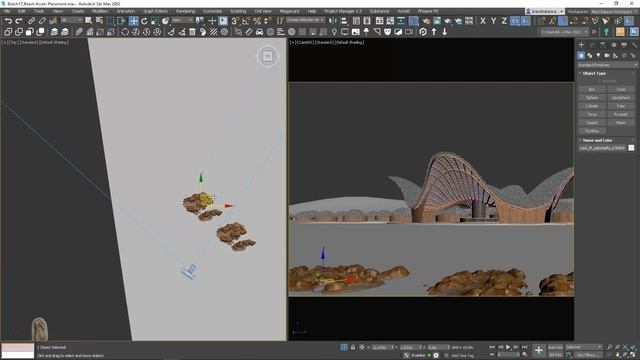The width and height of the screenshot is (640, 360).
Task: Restrict movement to Y axis
Action: click(x=493, y=21)
